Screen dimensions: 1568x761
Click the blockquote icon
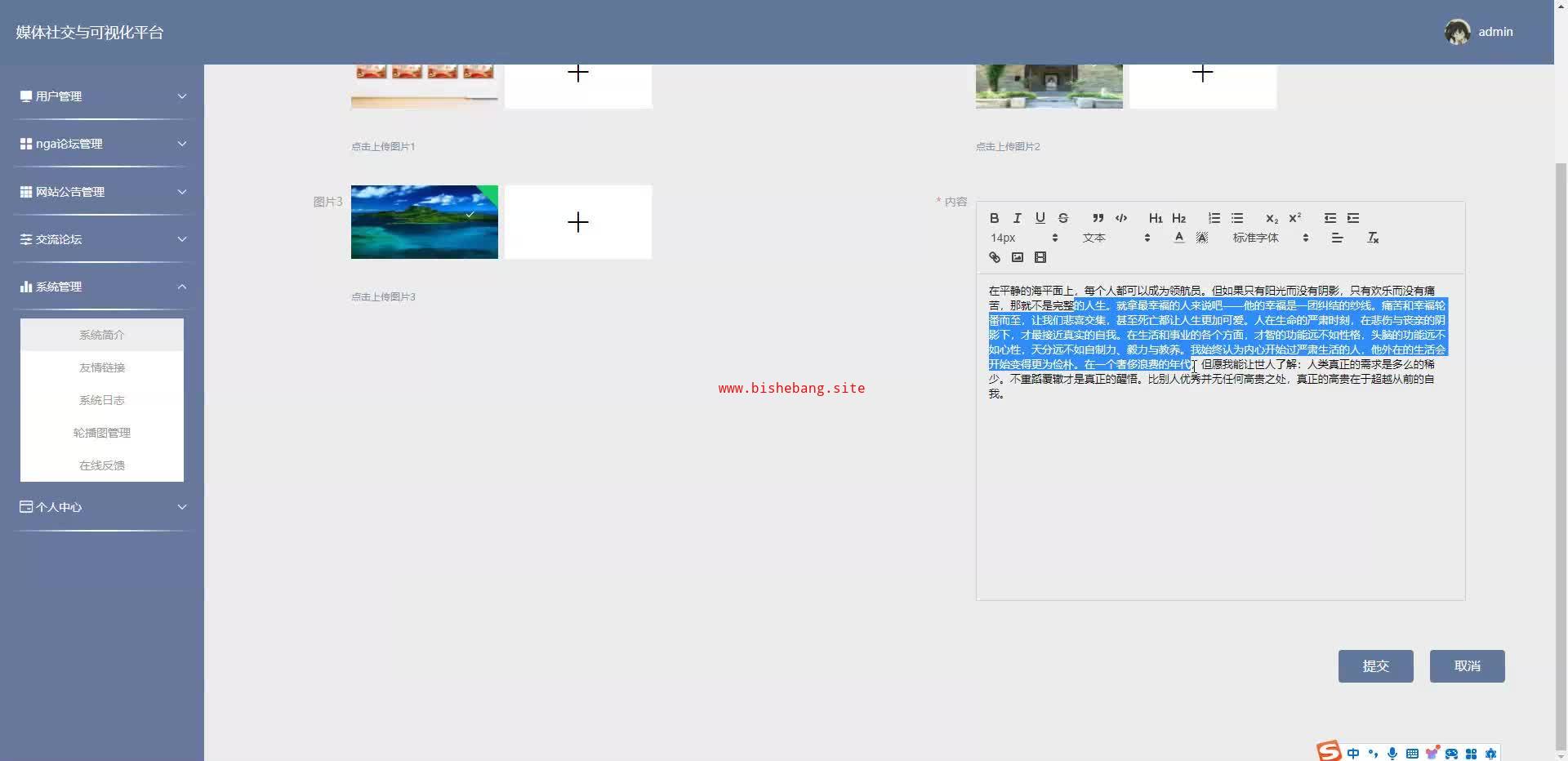point(1098,218)
